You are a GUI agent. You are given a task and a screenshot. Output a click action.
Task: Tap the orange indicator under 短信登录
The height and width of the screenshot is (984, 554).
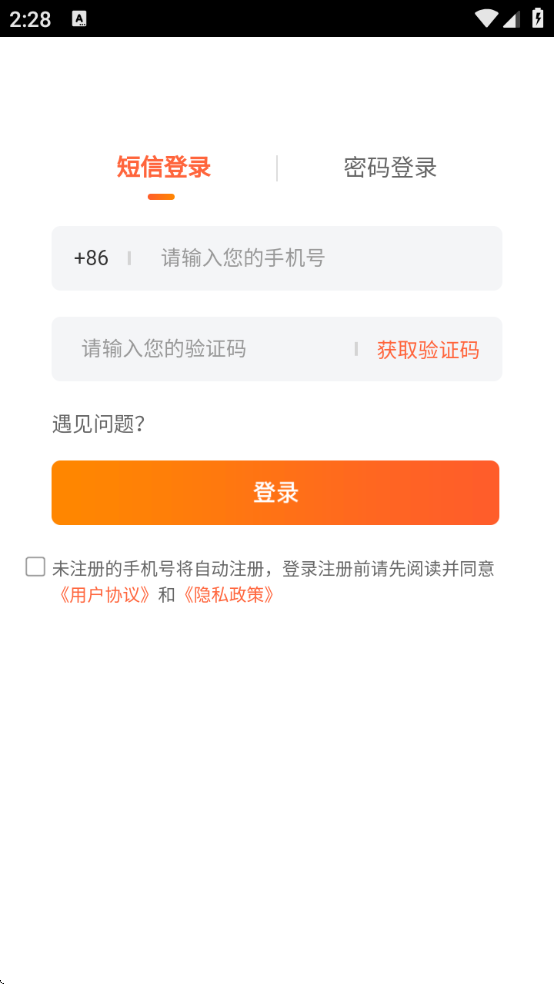(x=161, y=197)
